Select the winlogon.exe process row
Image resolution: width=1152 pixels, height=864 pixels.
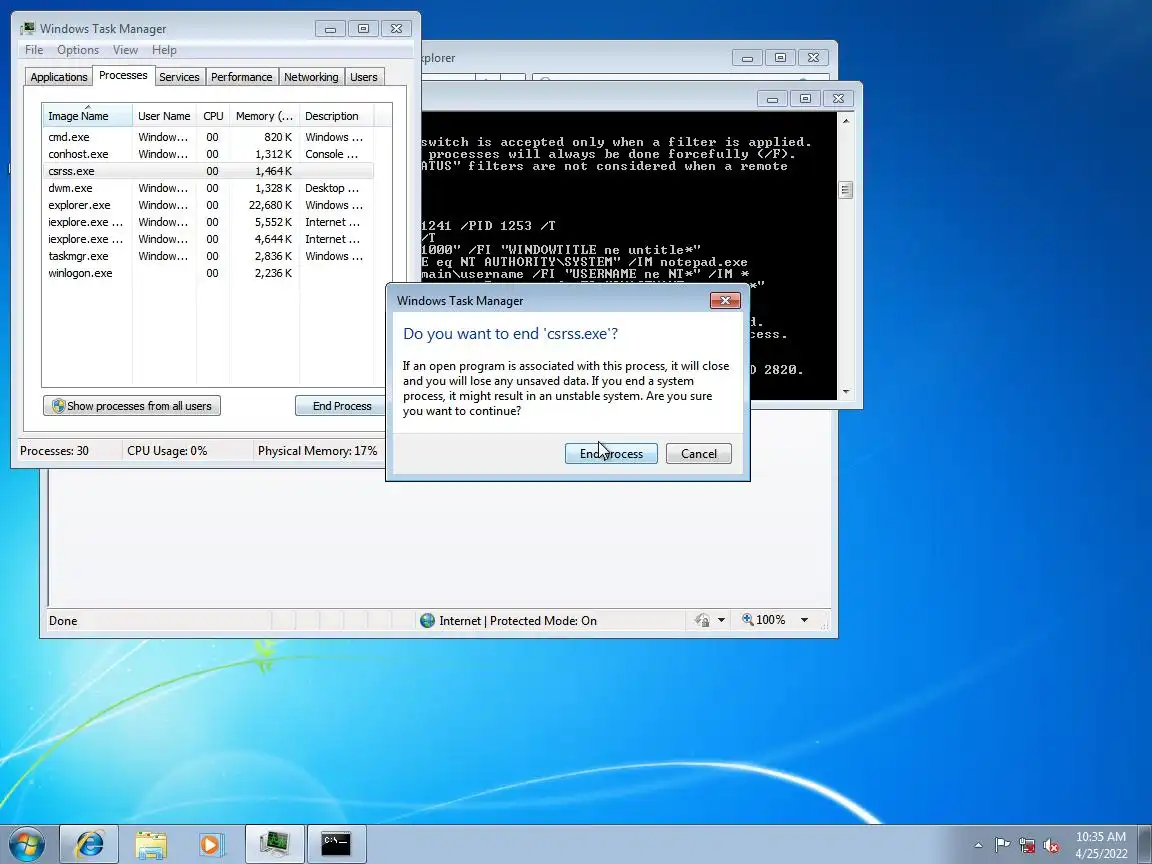point(208,272)
